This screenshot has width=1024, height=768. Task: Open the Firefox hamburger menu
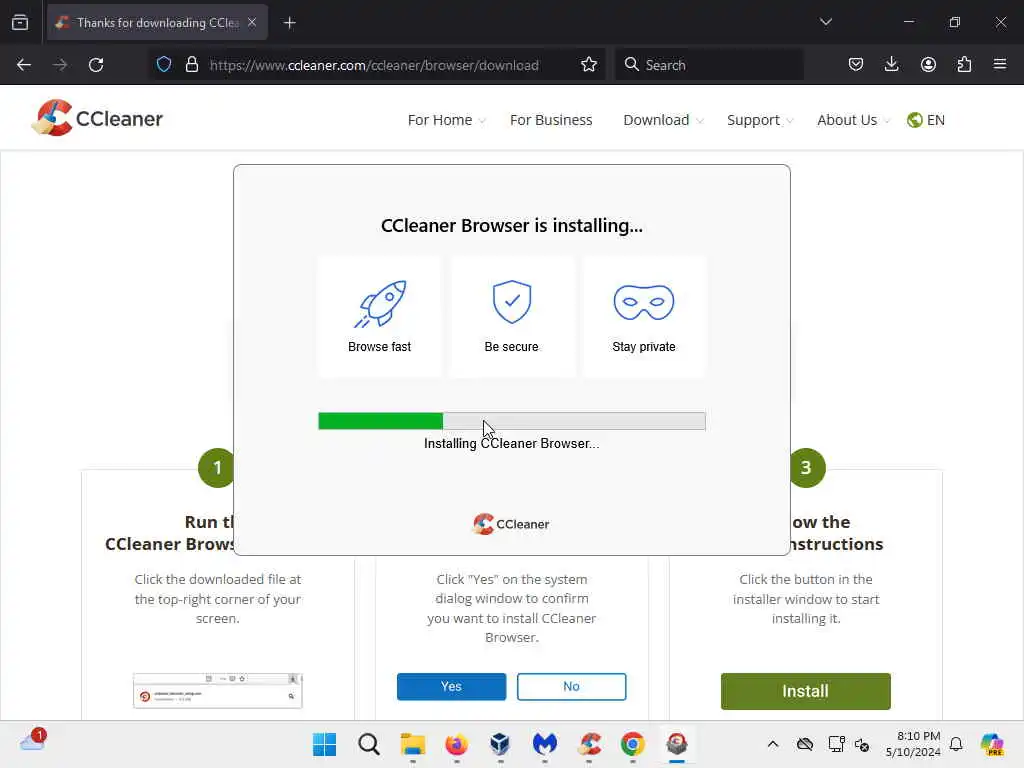1000,64
